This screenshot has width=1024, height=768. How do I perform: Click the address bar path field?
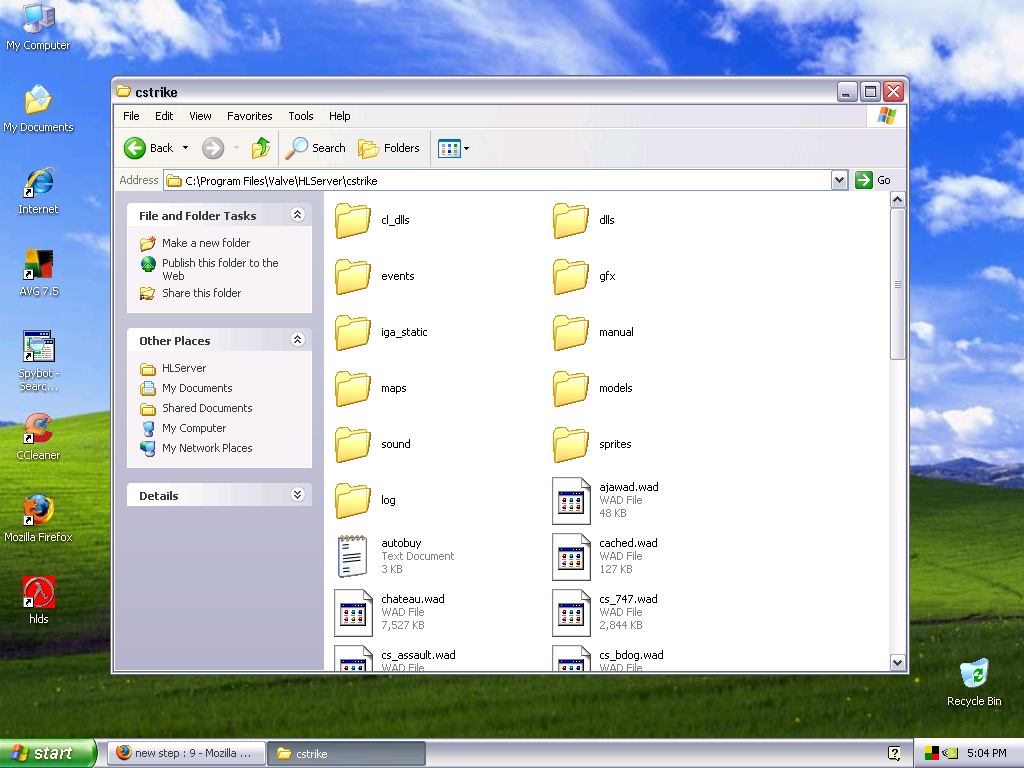[500, 181]
